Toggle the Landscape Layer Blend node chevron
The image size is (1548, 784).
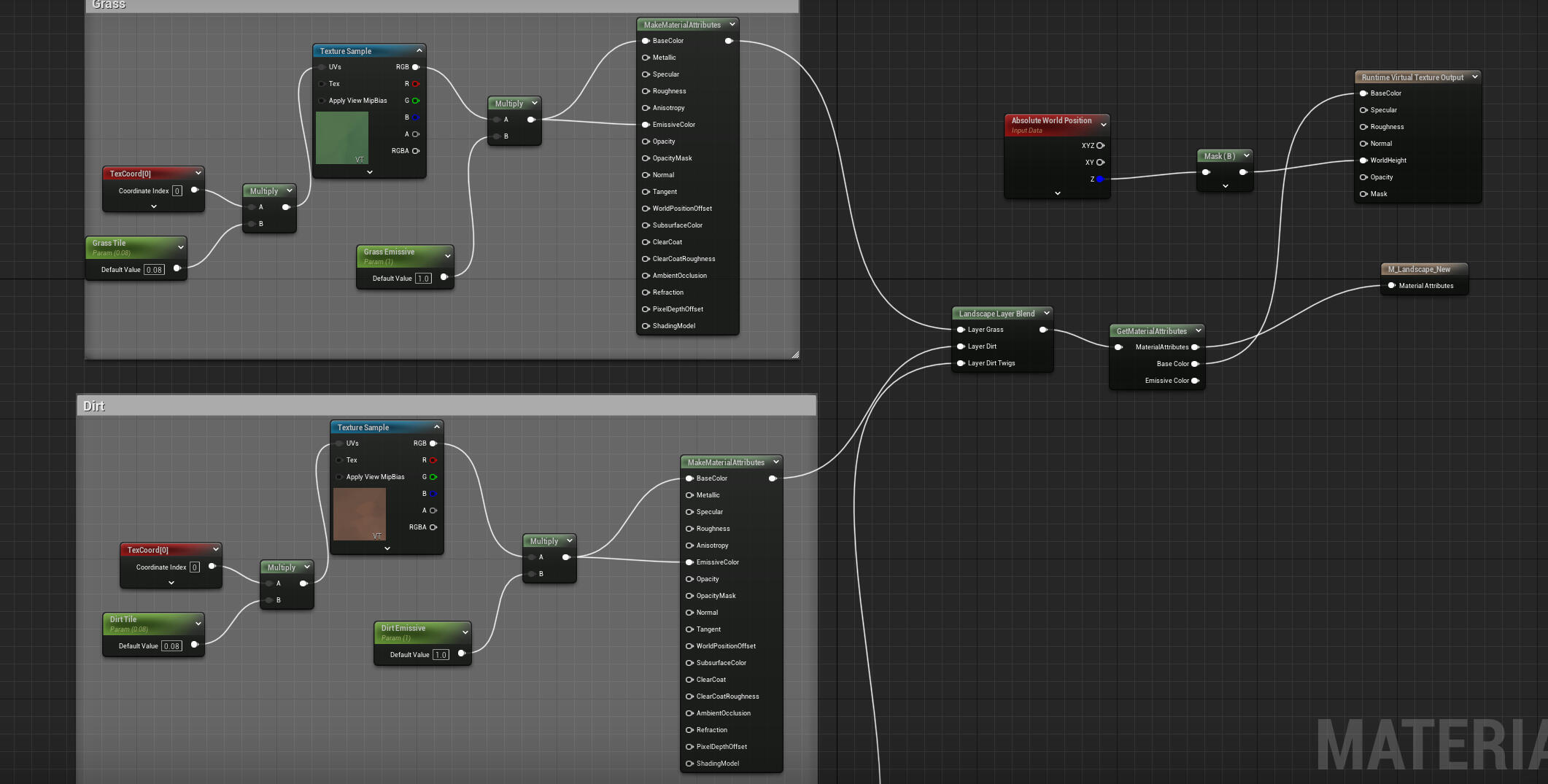tap(1047, 314)
